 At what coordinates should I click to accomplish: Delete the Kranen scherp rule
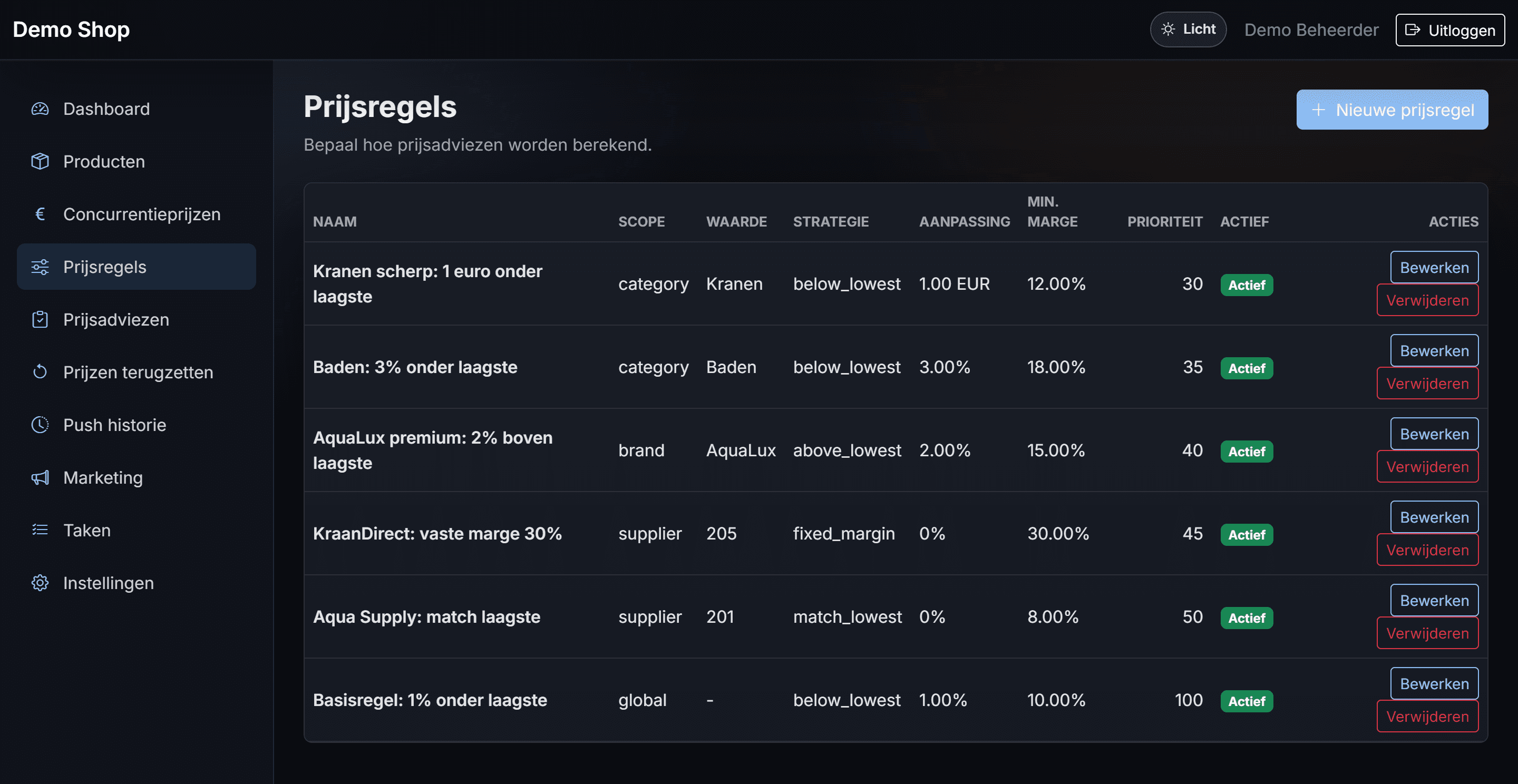pos(1427,300)
